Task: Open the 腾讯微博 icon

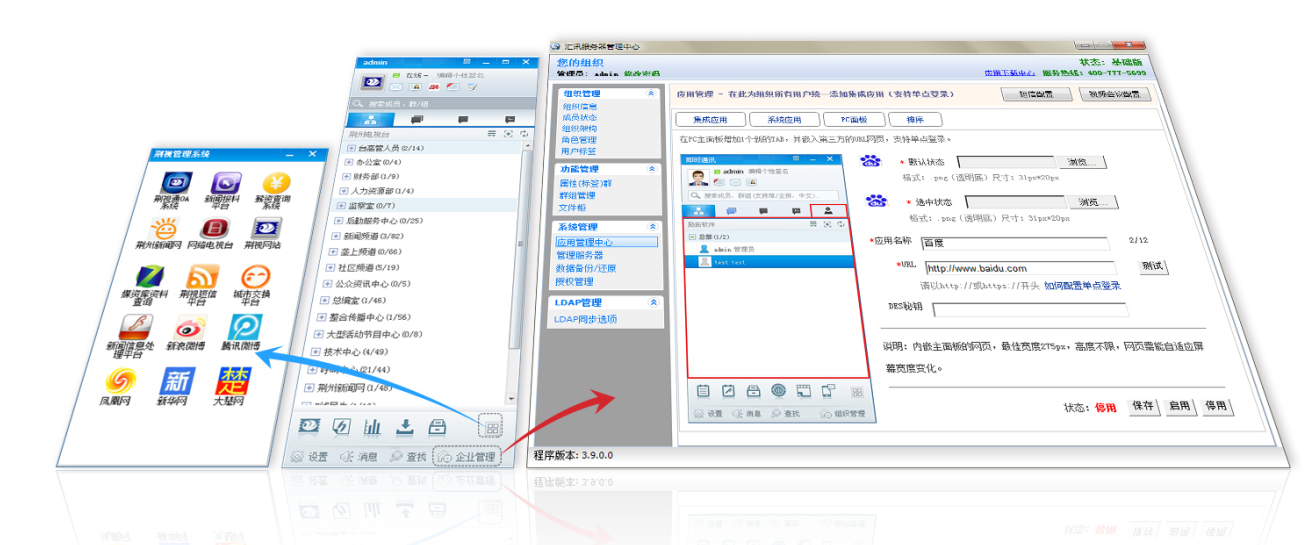Action: coord(243,327)
